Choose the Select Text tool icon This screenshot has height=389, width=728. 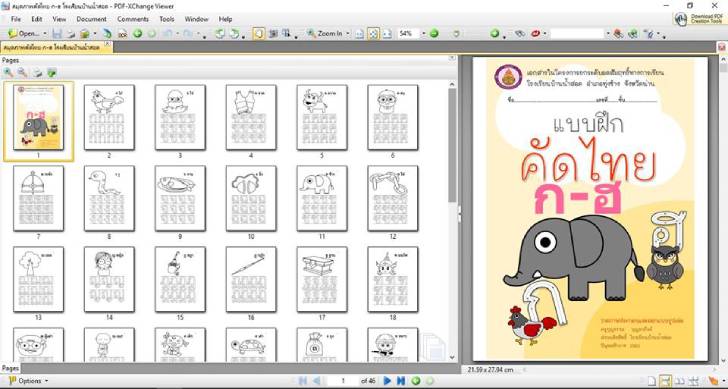click(286, 33)
